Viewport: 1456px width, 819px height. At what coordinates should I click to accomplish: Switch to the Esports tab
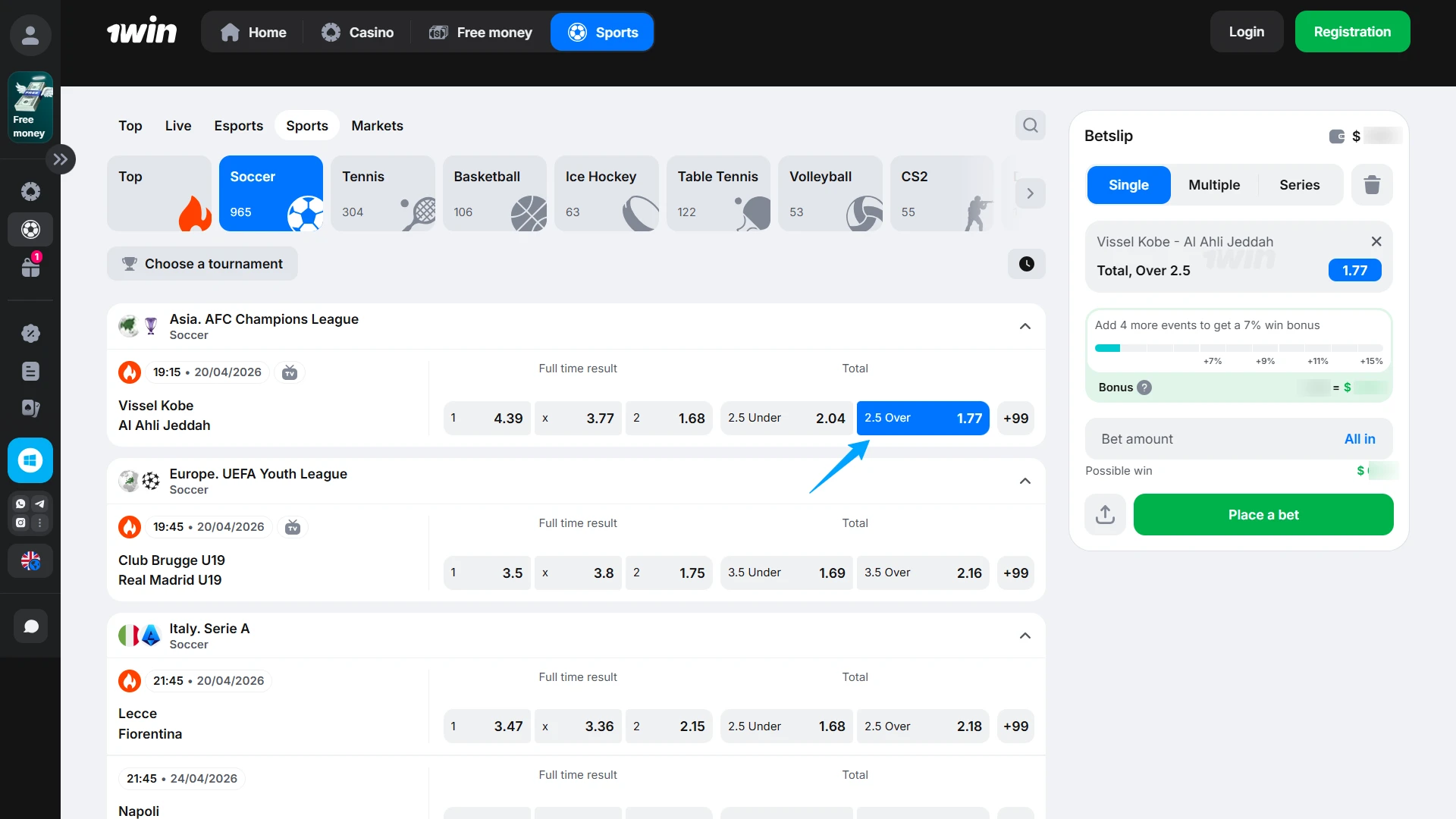pos(238,125)
